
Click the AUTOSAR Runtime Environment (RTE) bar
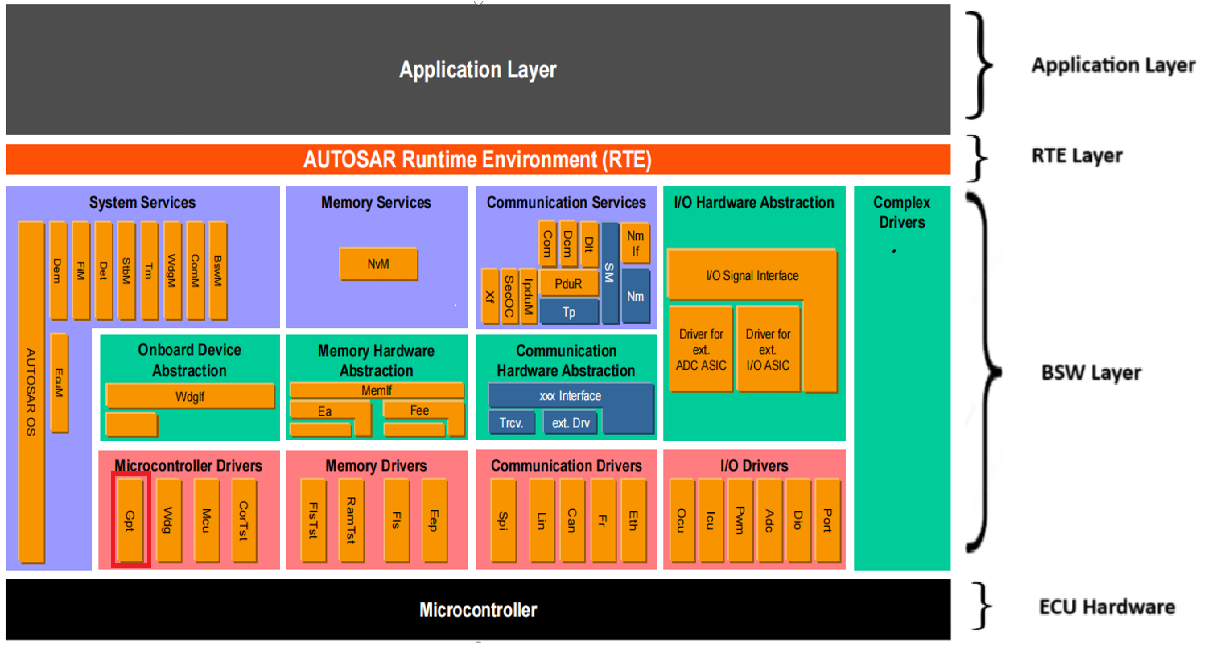[x=477, y=159]
